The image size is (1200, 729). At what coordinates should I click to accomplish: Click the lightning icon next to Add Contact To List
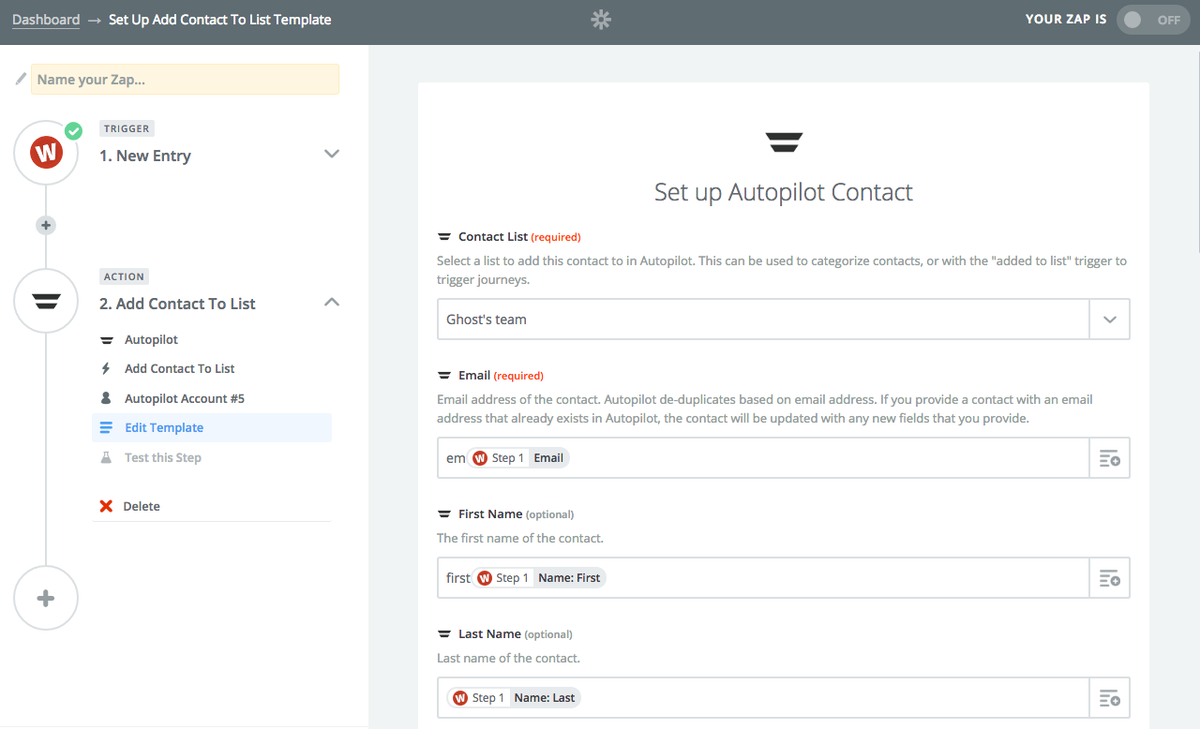click(x=107, y=368)
